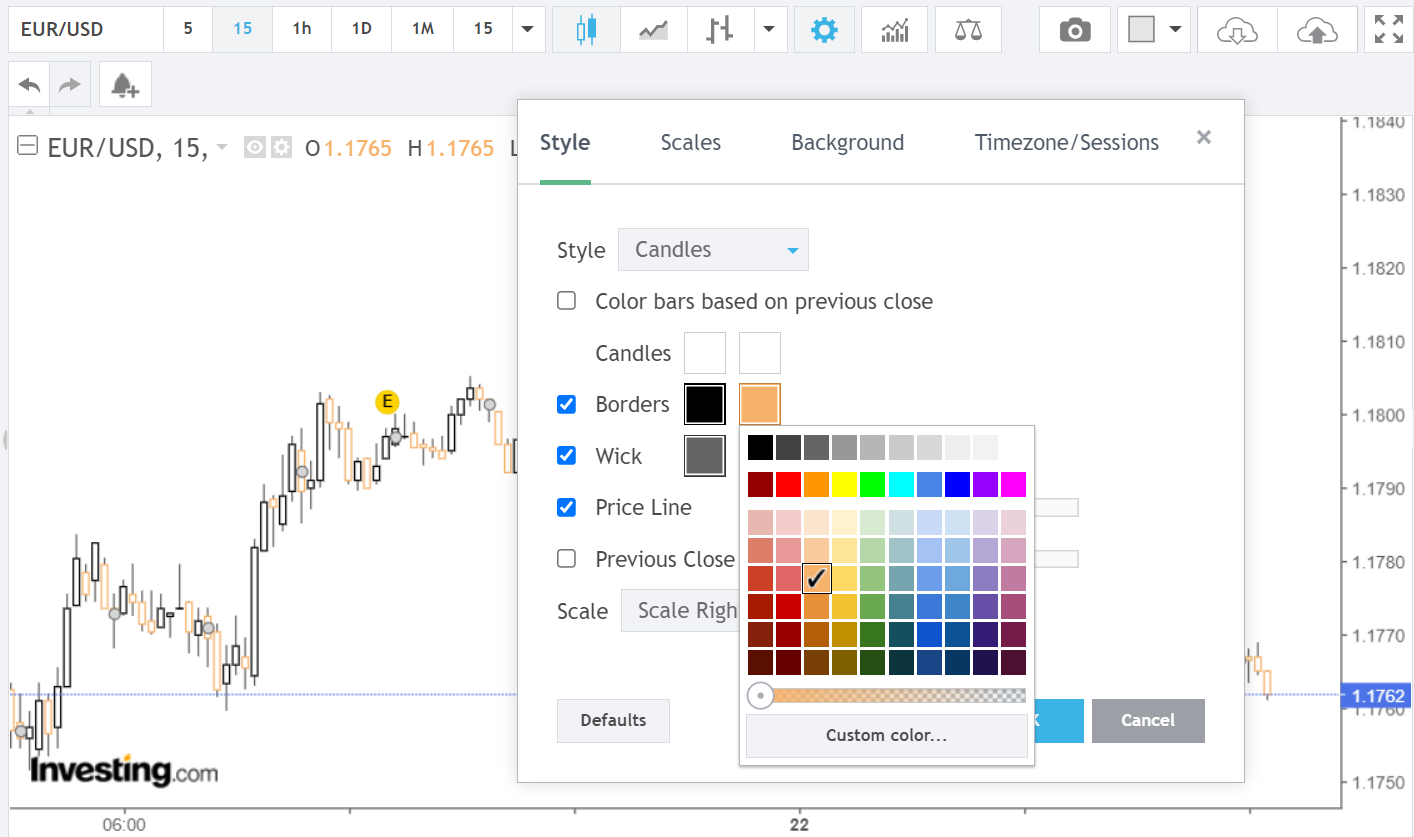Switch to the Scales tab
Viewport: 1414px width, 837px height.
coord(690,143)
